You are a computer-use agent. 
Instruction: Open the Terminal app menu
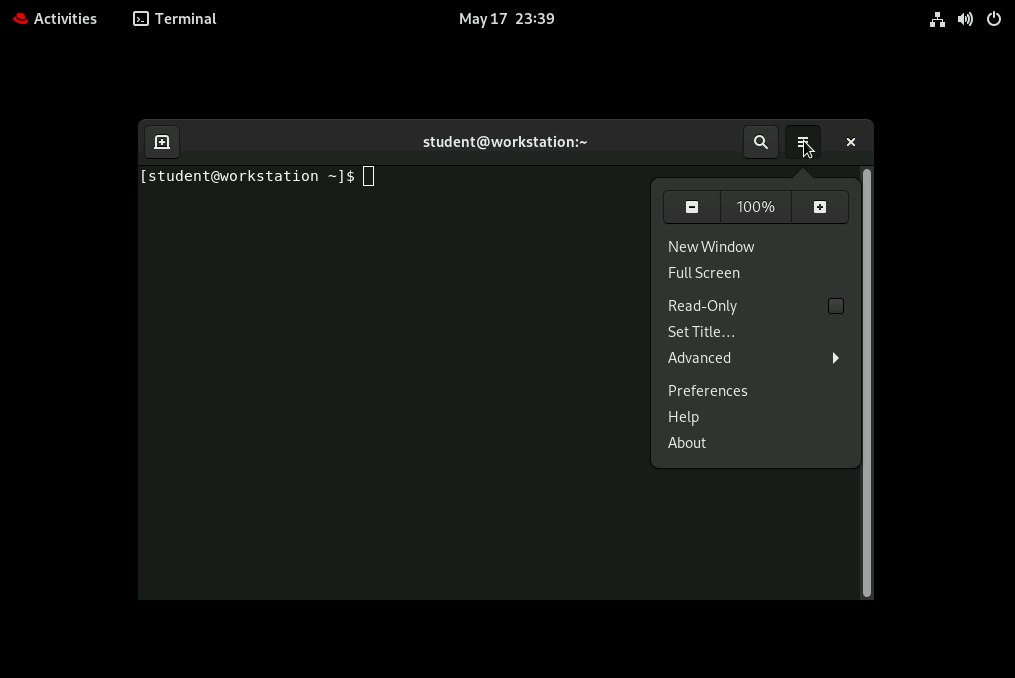(175, 19)
